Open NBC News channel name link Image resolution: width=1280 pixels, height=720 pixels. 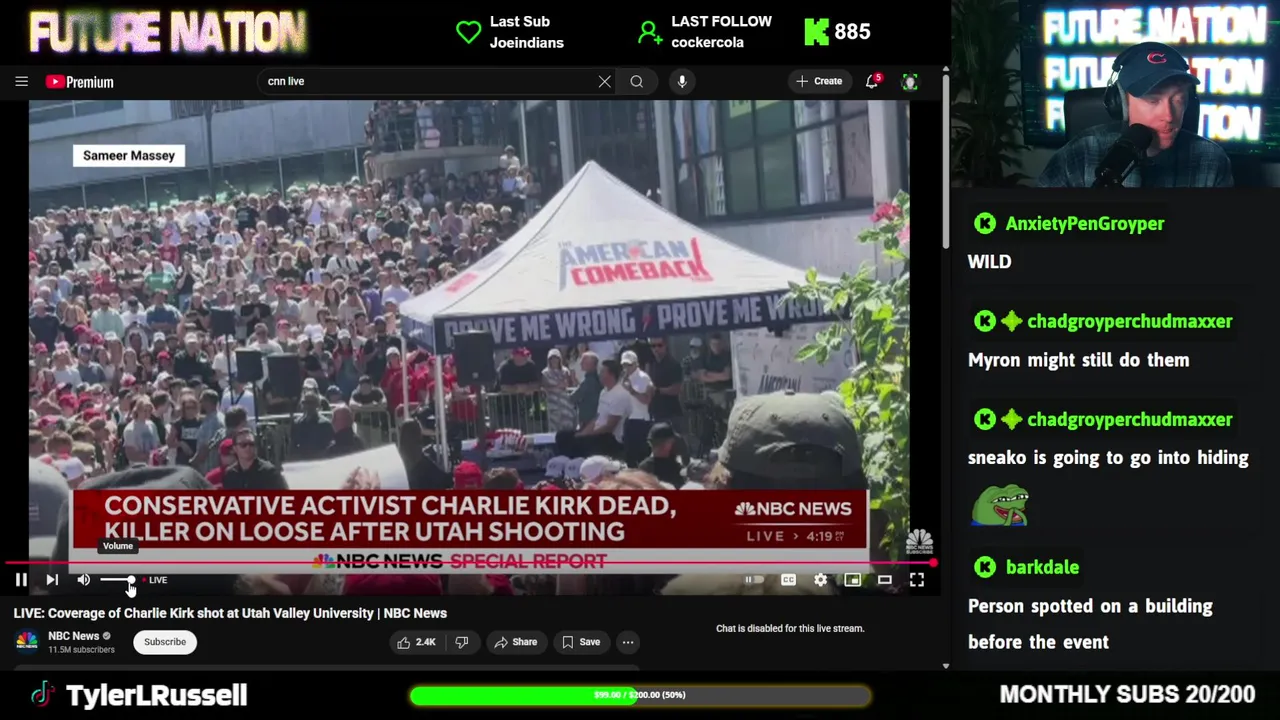pyautogui.click(x=73, y=636)
